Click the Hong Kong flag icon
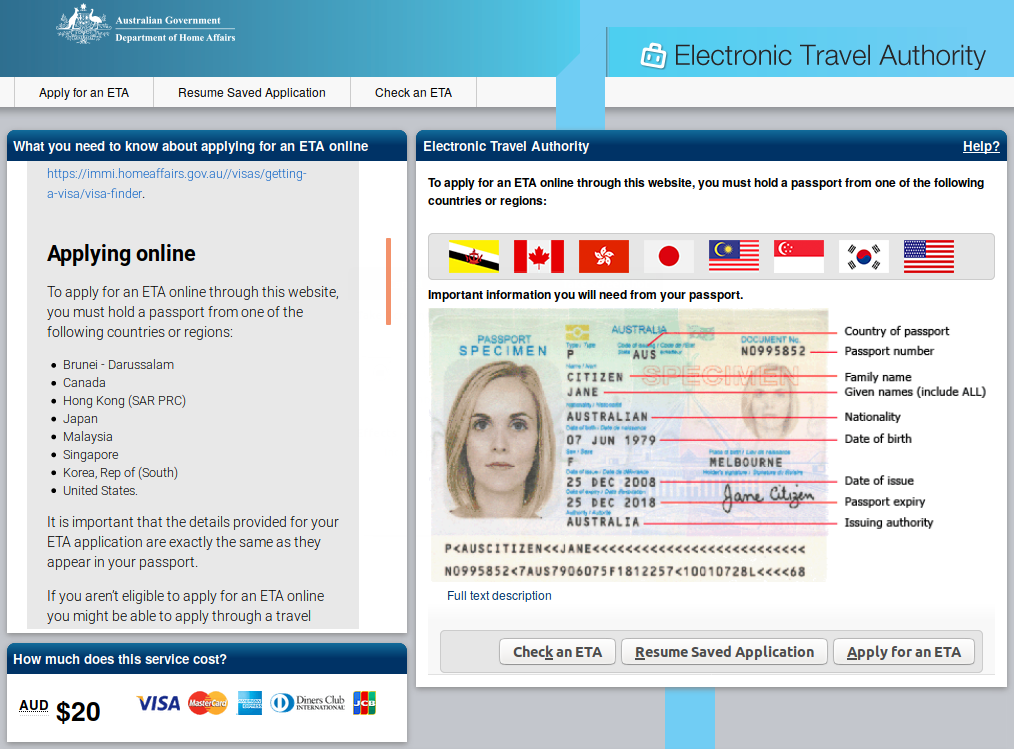 [x=603, y=256]
